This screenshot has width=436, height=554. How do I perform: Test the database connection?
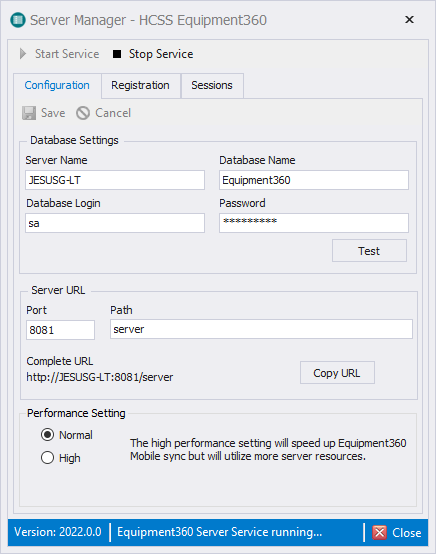click(x=369, y=251)
